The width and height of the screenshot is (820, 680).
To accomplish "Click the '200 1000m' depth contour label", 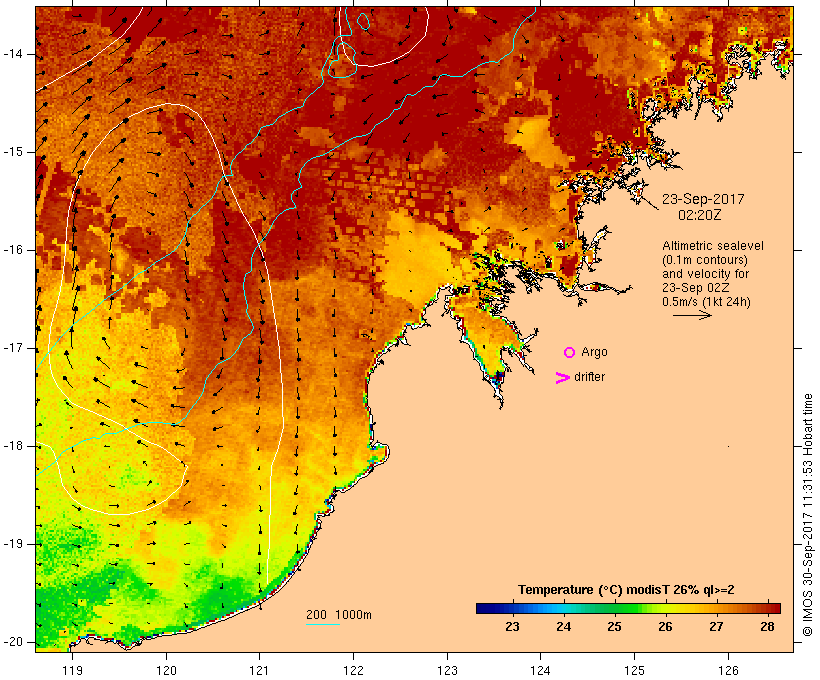I will tap(339, 615).
